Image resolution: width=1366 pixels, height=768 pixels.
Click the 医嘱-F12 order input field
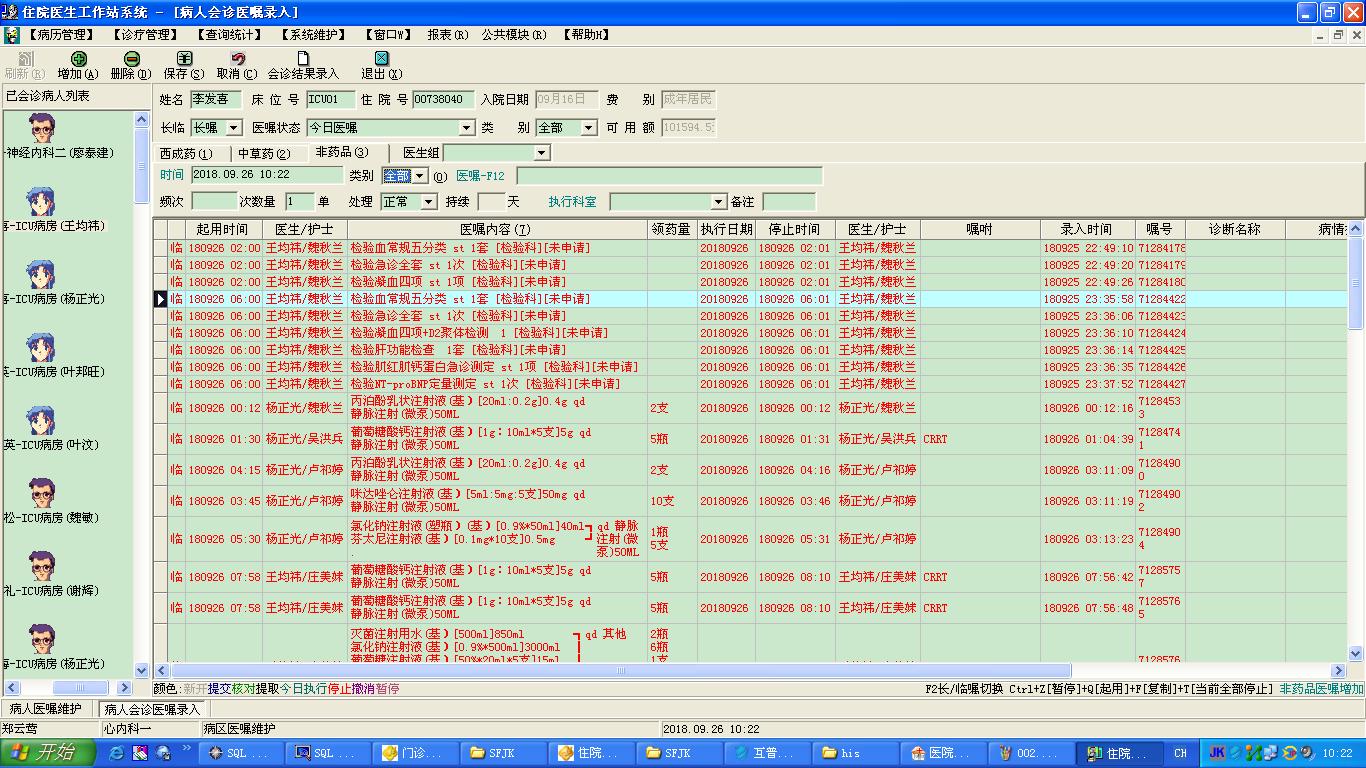tap(669, 176)
